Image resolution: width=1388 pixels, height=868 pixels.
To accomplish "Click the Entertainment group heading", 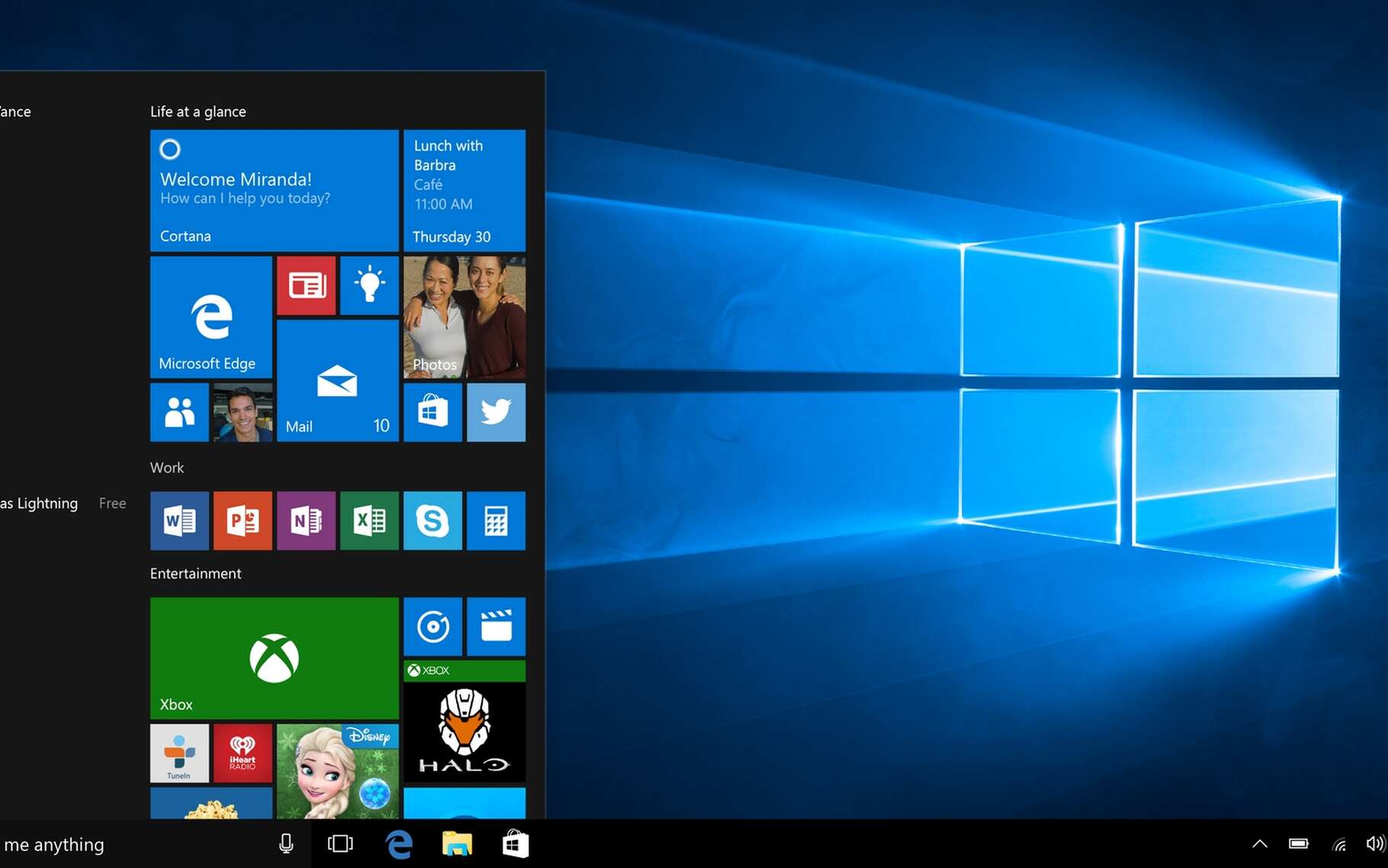I will pos(196,574).
